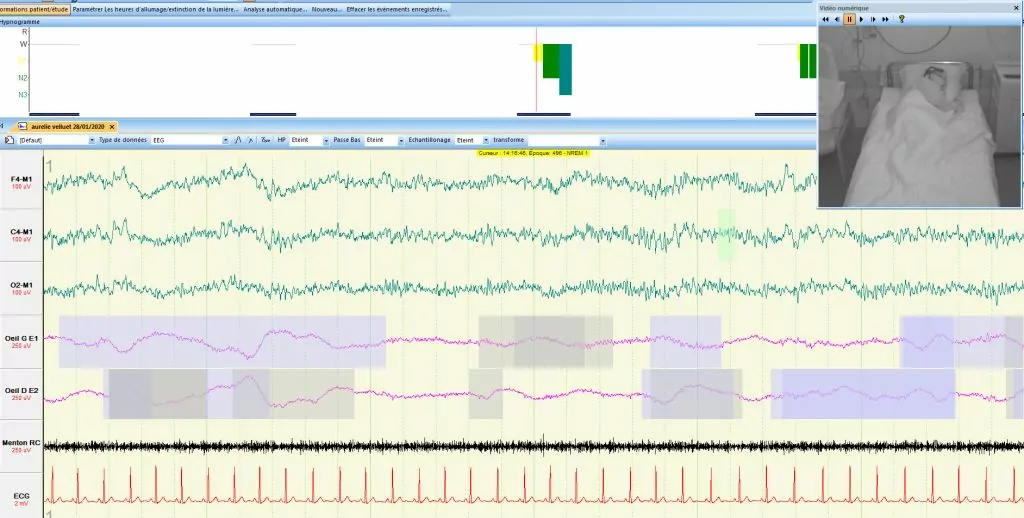This screenshot has width=1024, height=518.
Task: Click the increase amplitude waveform icon
Action: 237,141
